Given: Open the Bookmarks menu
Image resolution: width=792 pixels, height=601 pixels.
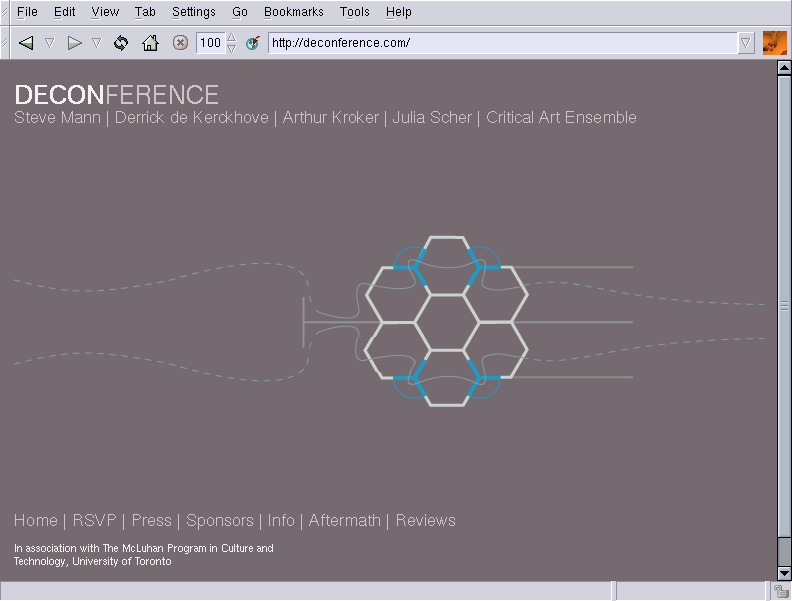Looking at the screenshot, I should click(x=294, y=12).
